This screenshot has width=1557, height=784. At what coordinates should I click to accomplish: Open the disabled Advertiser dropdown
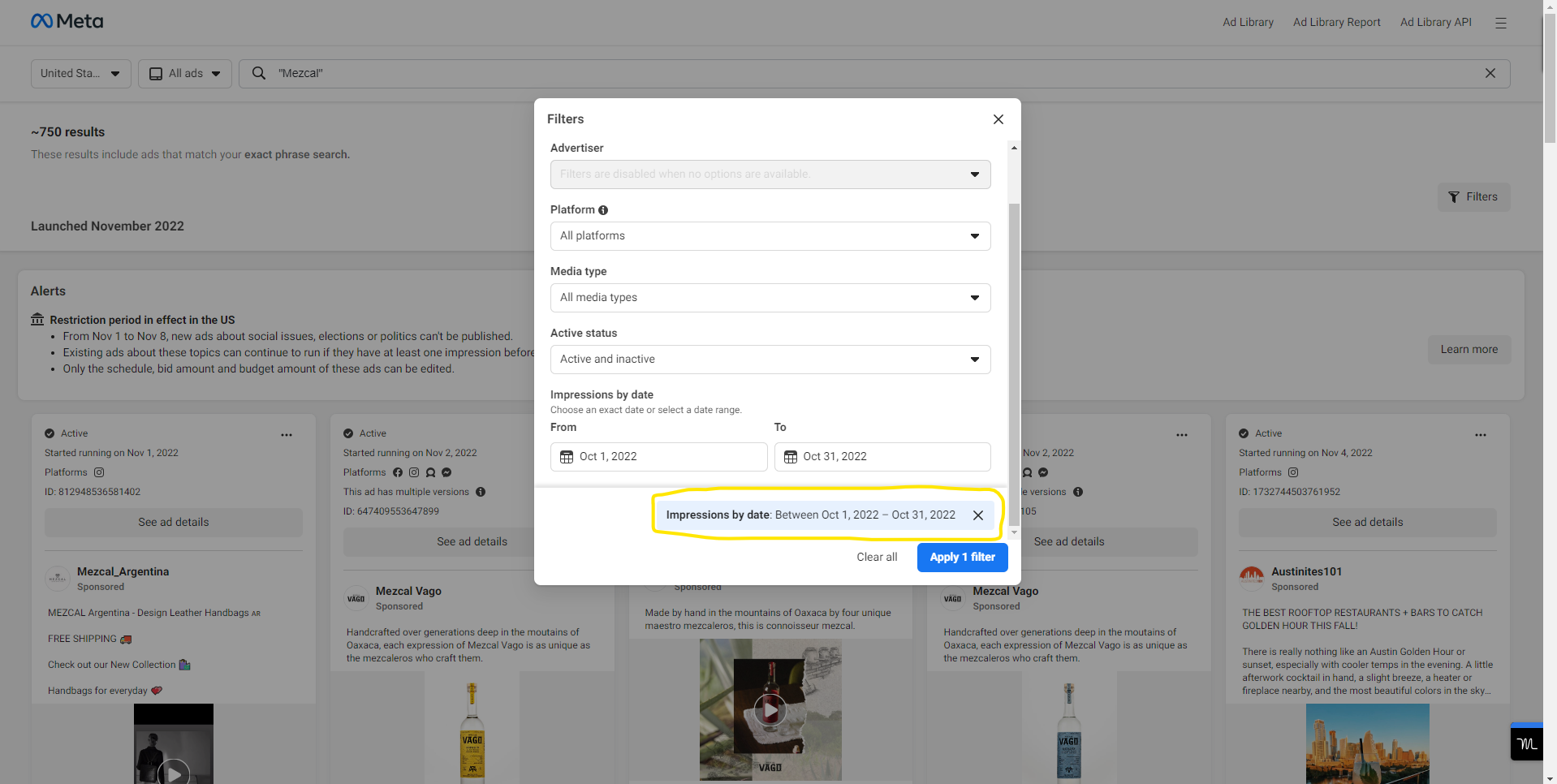click(x=770, y=174)
